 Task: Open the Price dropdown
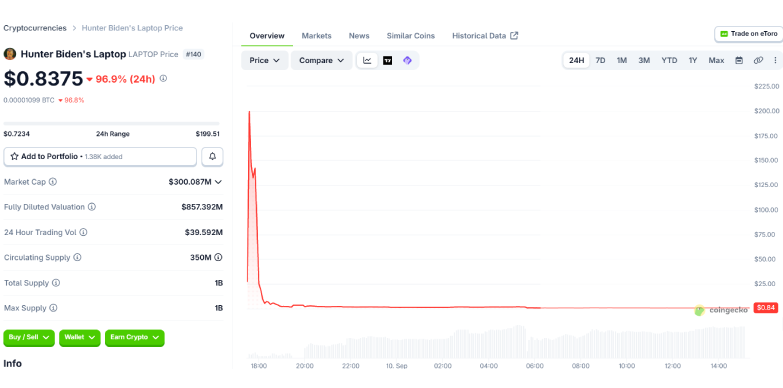(x=265, y=60)
